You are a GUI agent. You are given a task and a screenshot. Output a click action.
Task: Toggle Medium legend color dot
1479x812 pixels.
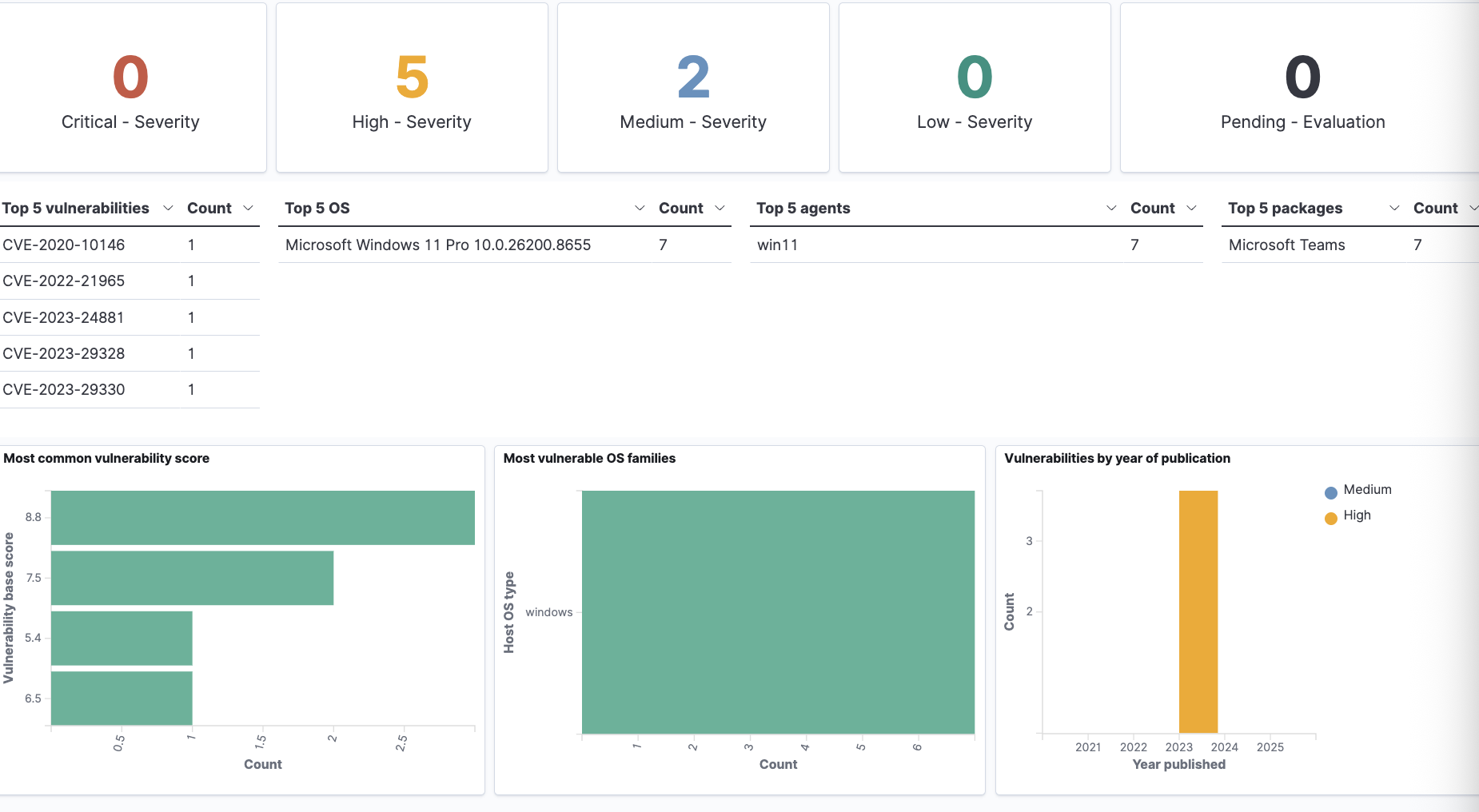point(1331,492)
